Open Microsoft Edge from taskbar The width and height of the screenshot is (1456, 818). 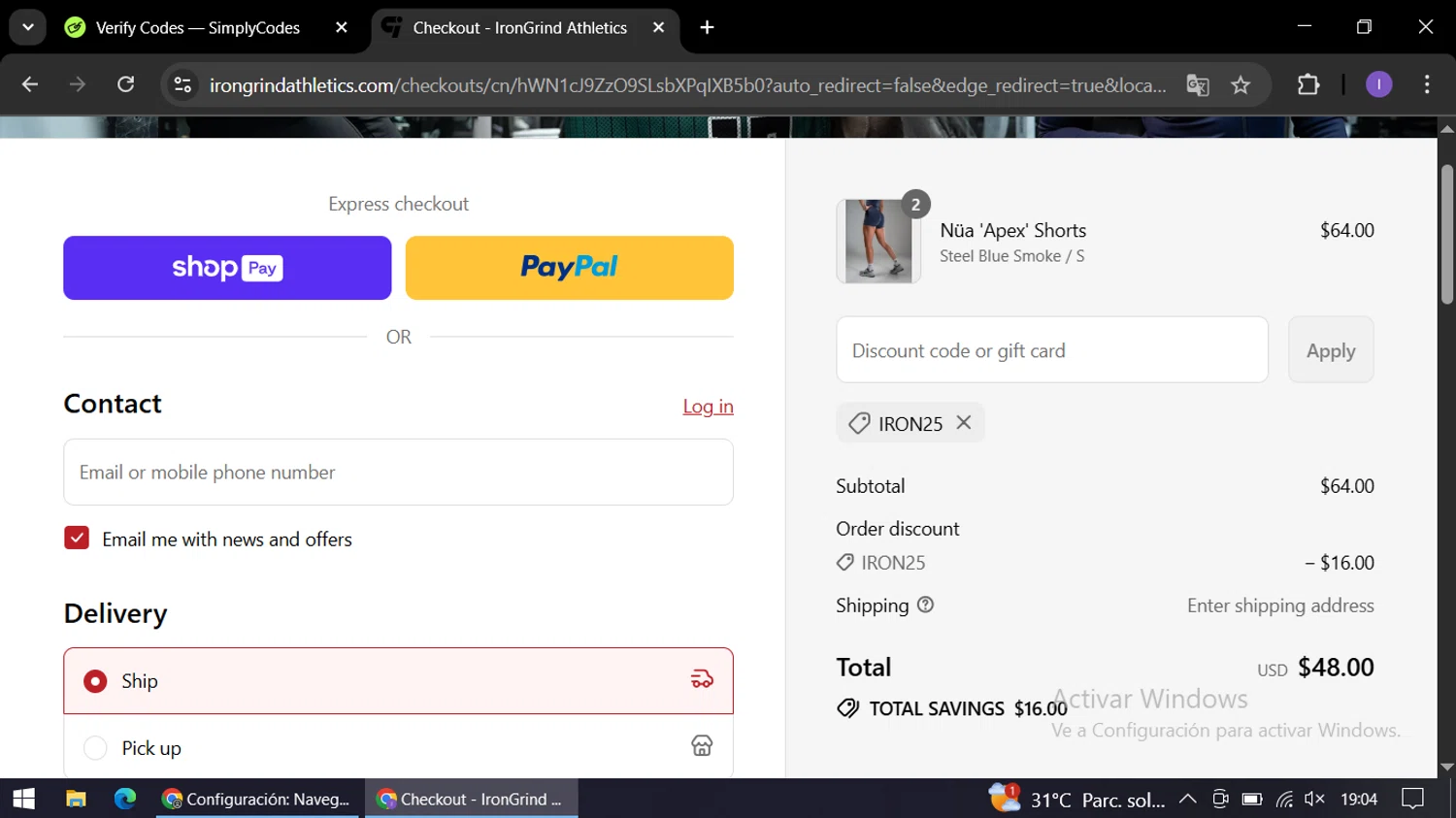pos(125,799)
